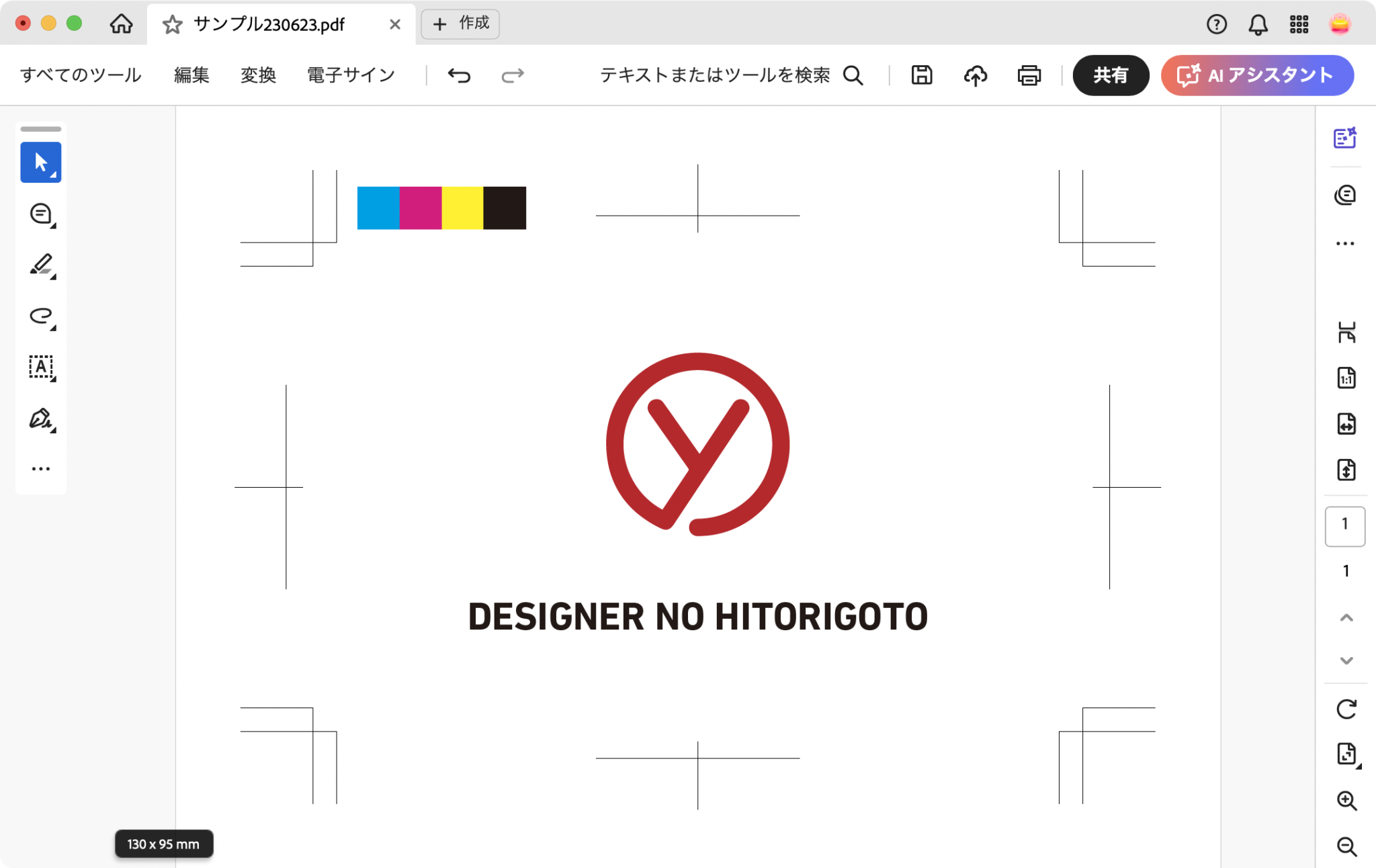Go to next page with down chevron
Image resolution: width=1376 pixels, height=868 pixels.
point(1346,660)
